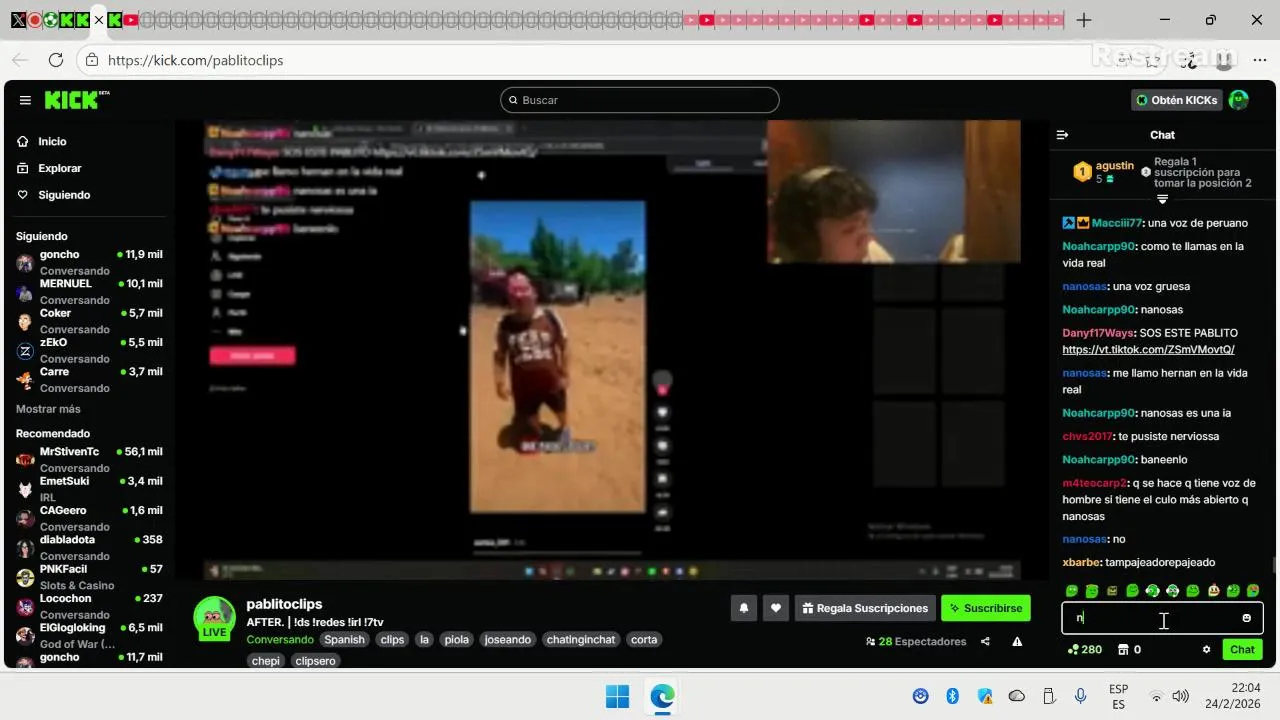Select the chatinginchat tag
1280x720 pixels.
click(581, 640)
